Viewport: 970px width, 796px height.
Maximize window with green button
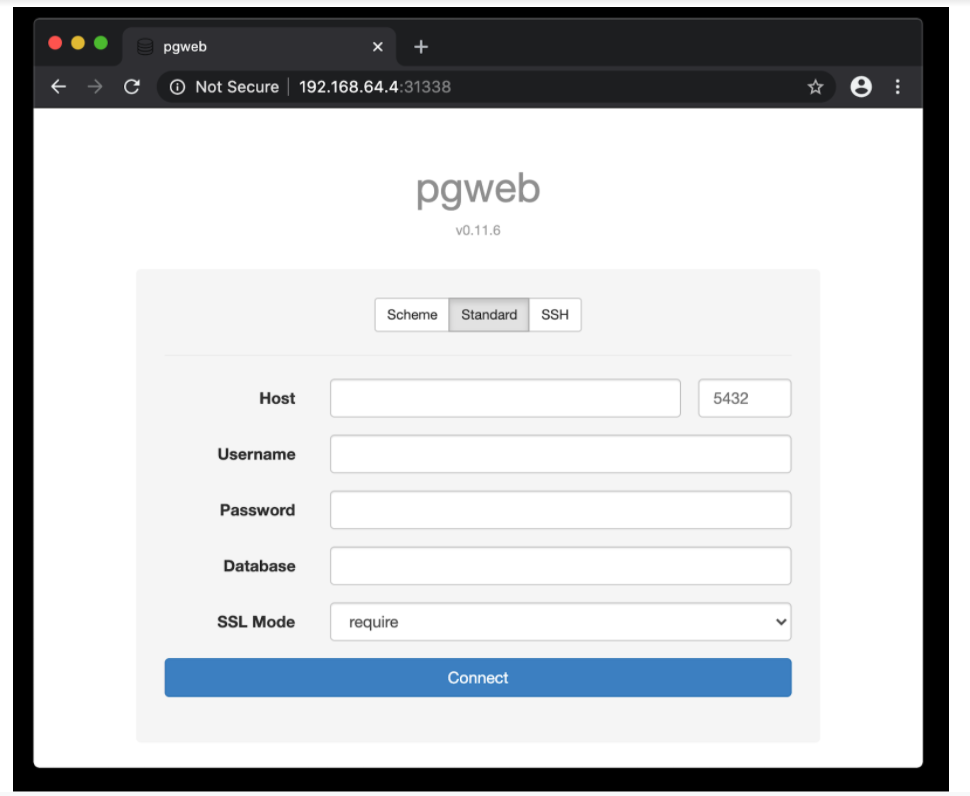(x=101, y=43)
